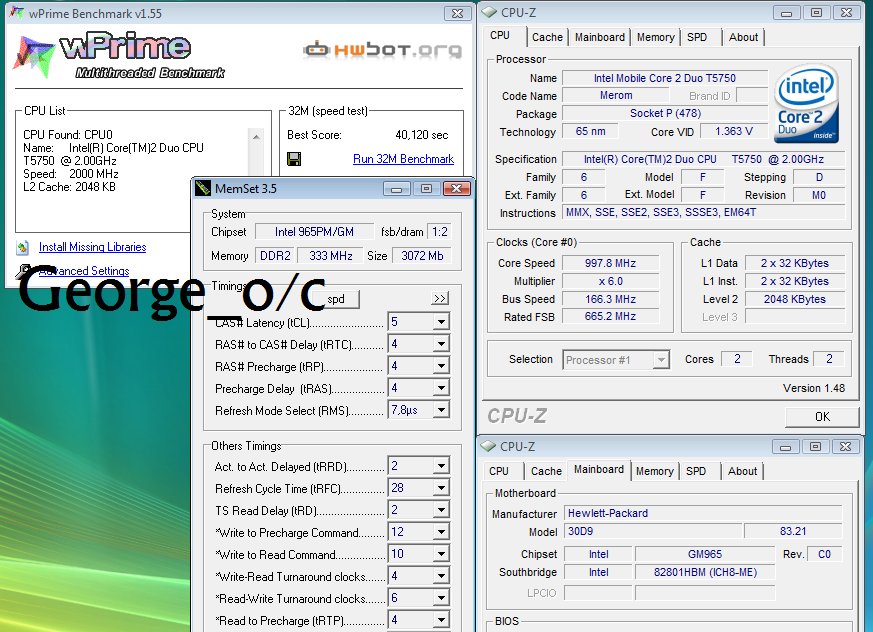Image resolution: width=873 pixels, height=632 pixels.
Task: Switch to SPD tab in top CPU-Z
Action: 697,37
